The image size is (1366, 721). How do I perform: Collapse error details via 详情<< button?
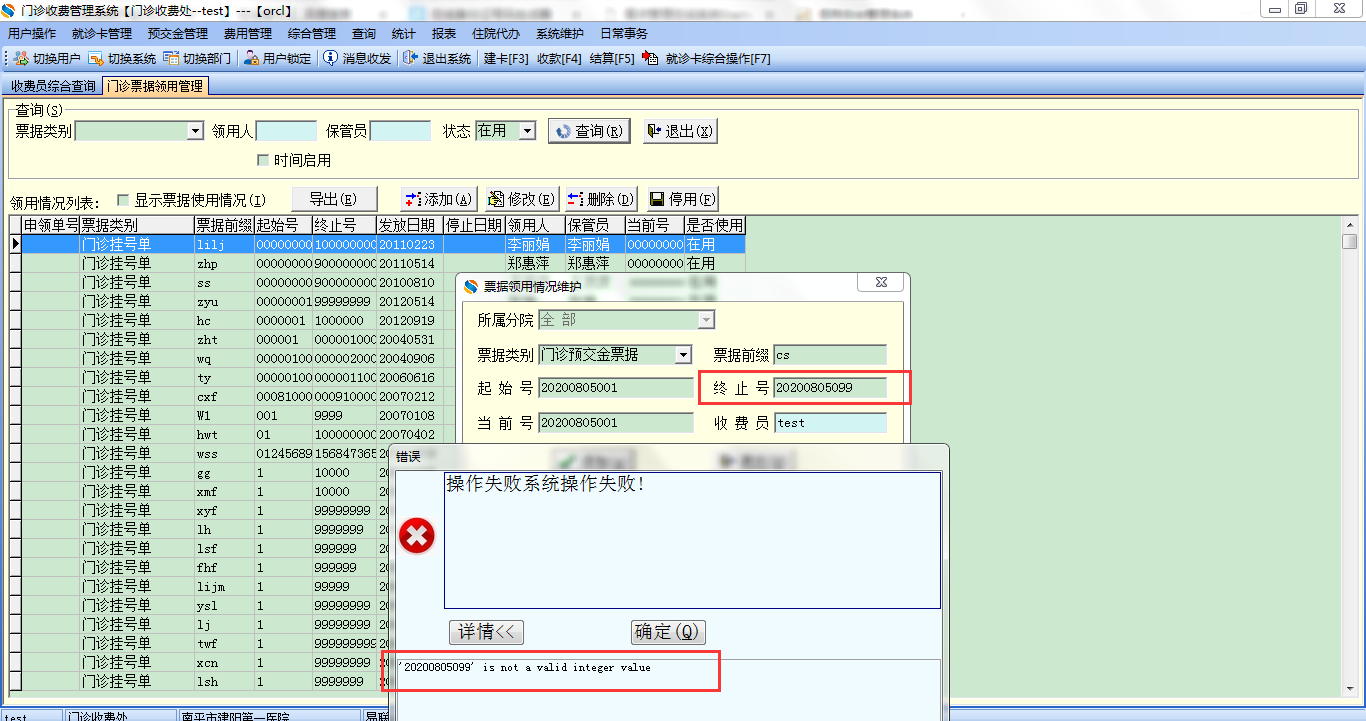click(x=486, y=632)
